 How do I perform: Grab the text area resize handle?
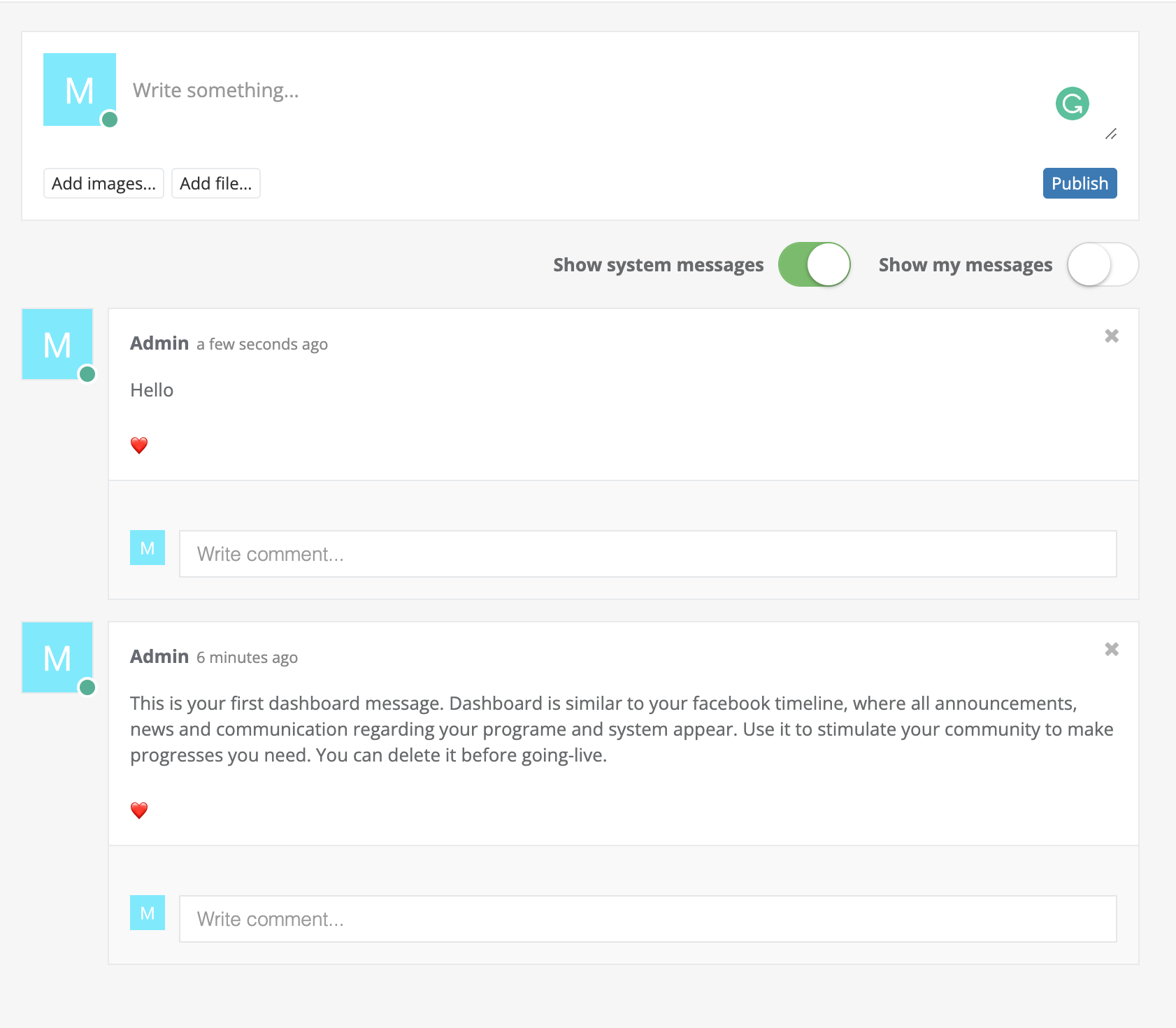[x=1111, y=134]
